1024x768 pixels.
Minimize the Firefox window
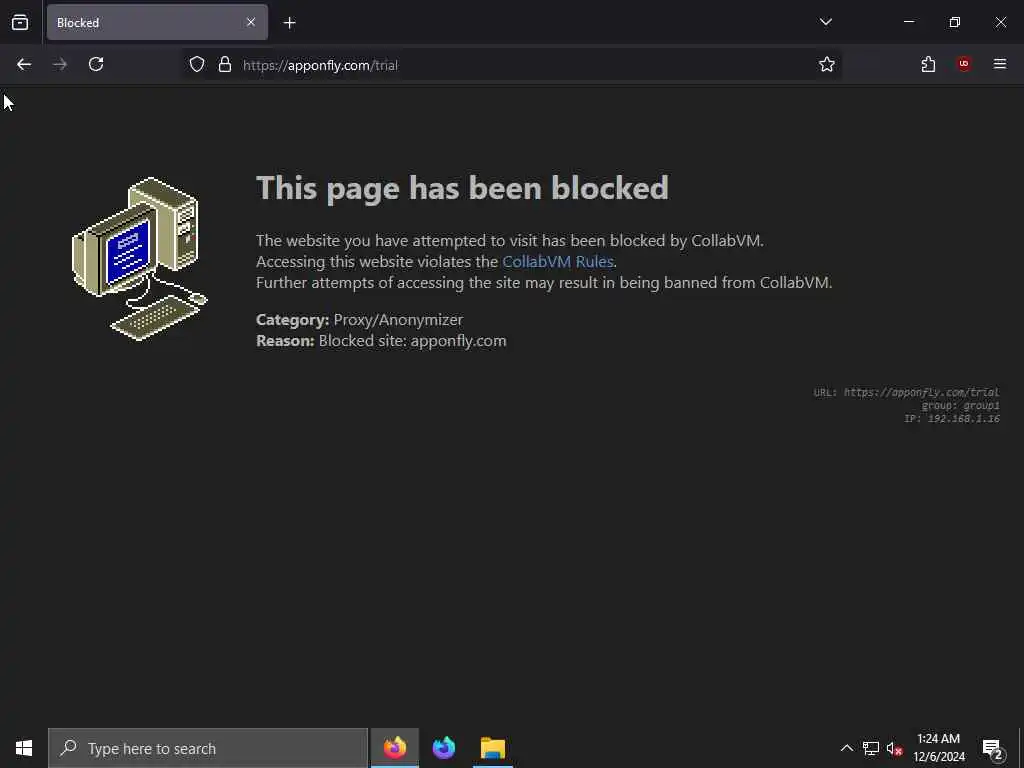(x=908, y=22)
